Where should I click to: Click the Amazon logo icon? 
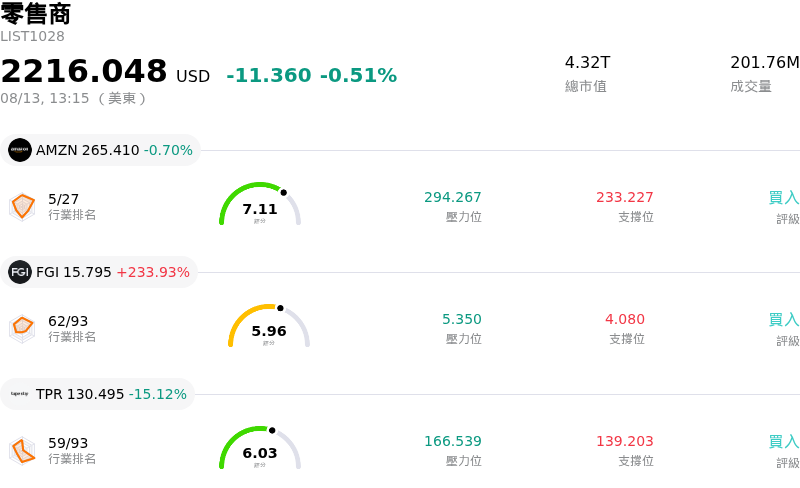(20, 150)
